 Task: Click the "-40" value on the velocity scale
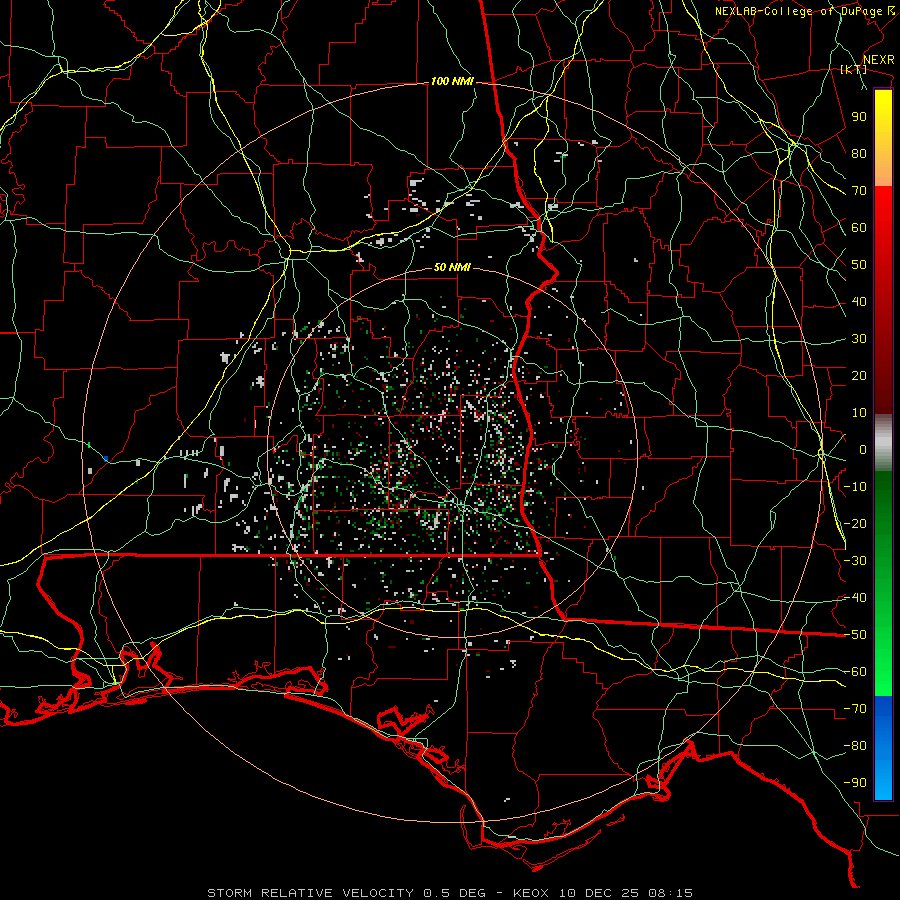click(855, 598)
